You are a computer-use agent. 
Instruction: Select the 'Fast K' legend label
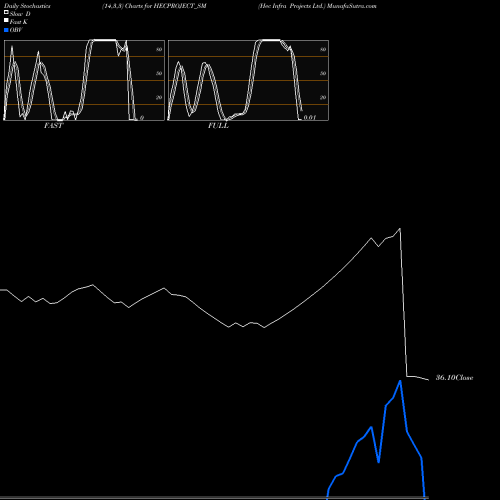click(x=19, y=22)
